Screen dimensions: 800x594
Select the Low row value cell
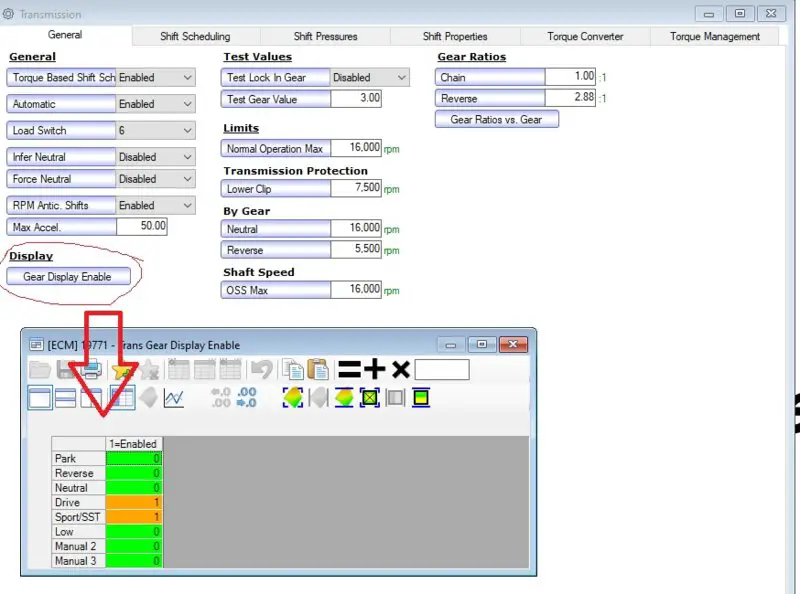(134, 532)
